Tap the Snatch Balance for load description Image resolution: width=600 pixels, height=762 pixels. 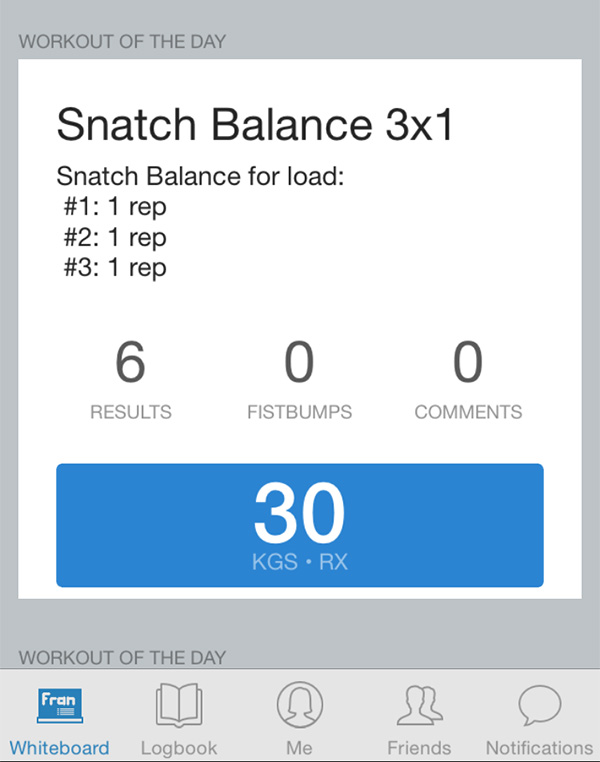[x=200, y=176]
